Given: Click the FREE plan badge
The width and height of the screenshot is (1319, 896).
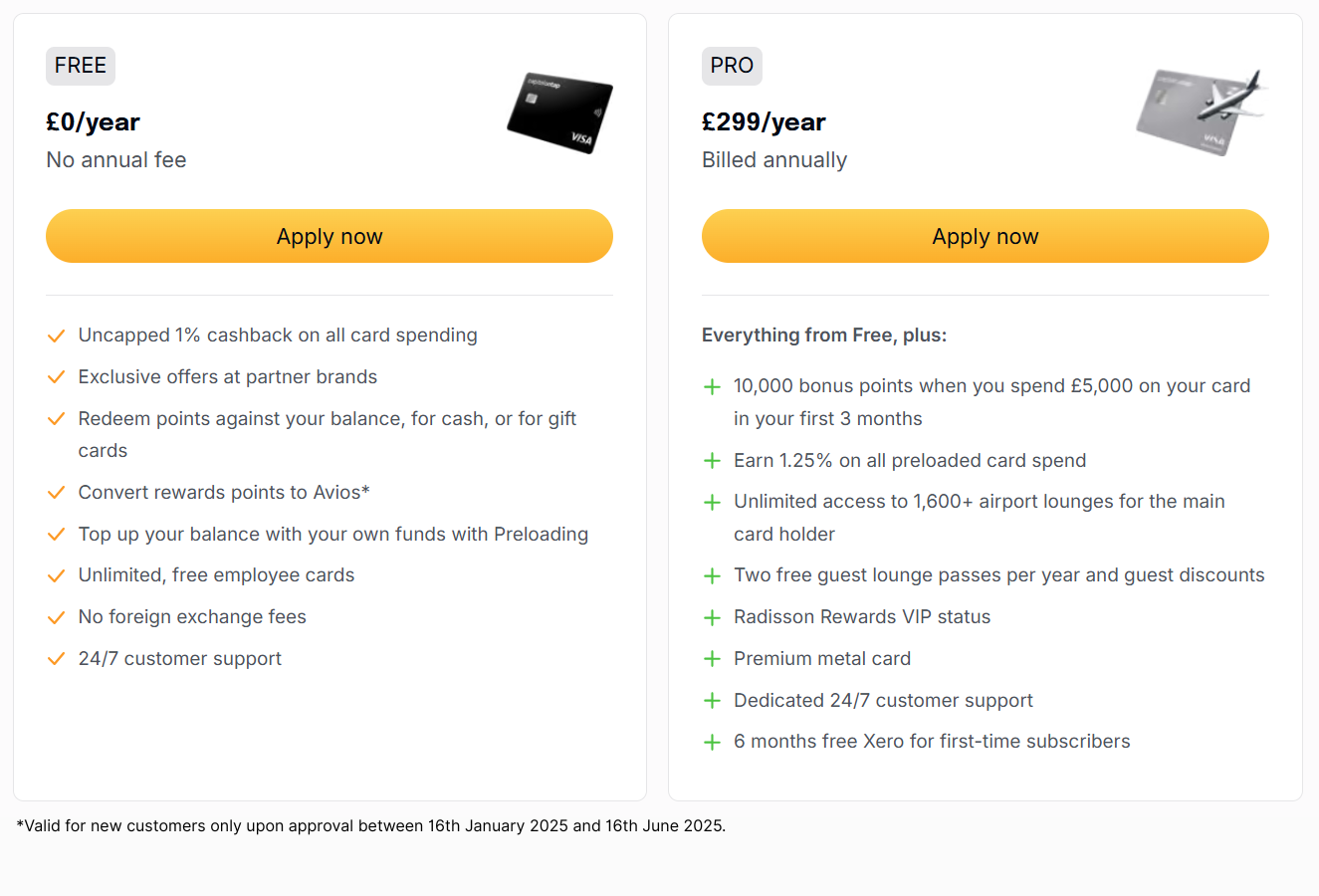Looking at the screenshot, I should tap(81, 66).
